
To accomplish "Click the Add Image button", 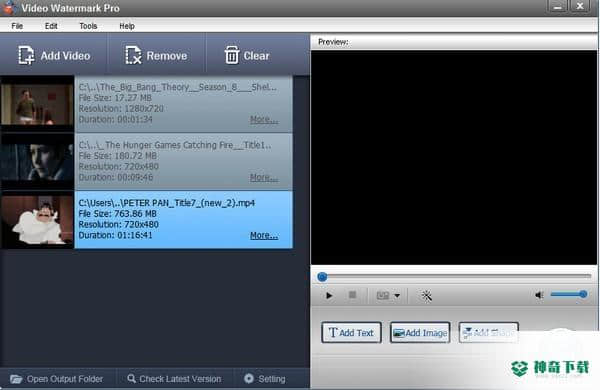I will (x=420, y=333).
